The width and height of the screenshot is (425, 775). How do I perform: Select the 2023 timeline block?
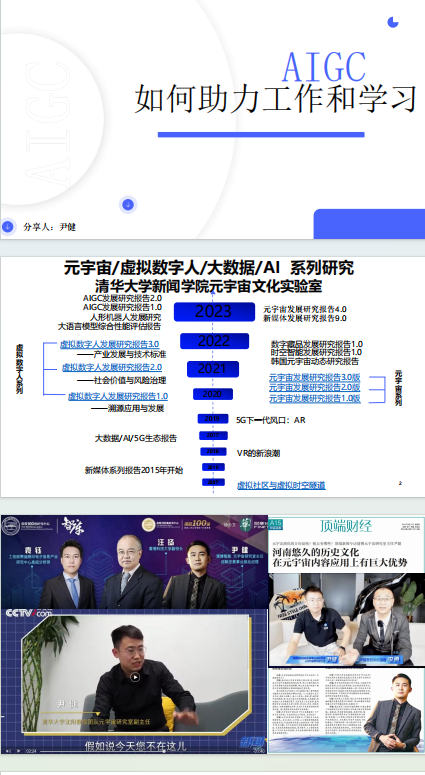click(214, 311)
